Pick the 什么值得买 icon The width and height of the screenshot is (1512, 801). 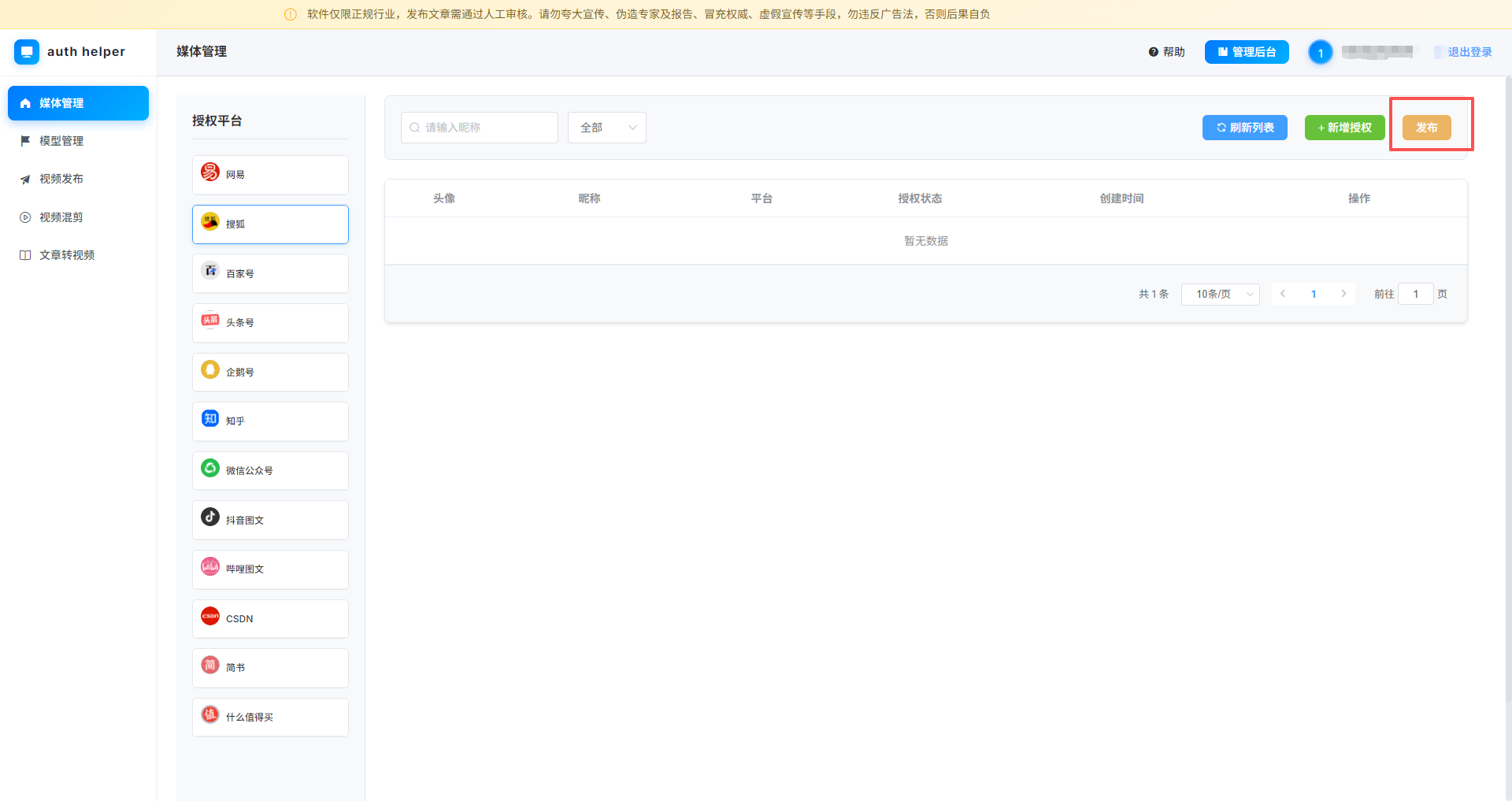(210, 714)
